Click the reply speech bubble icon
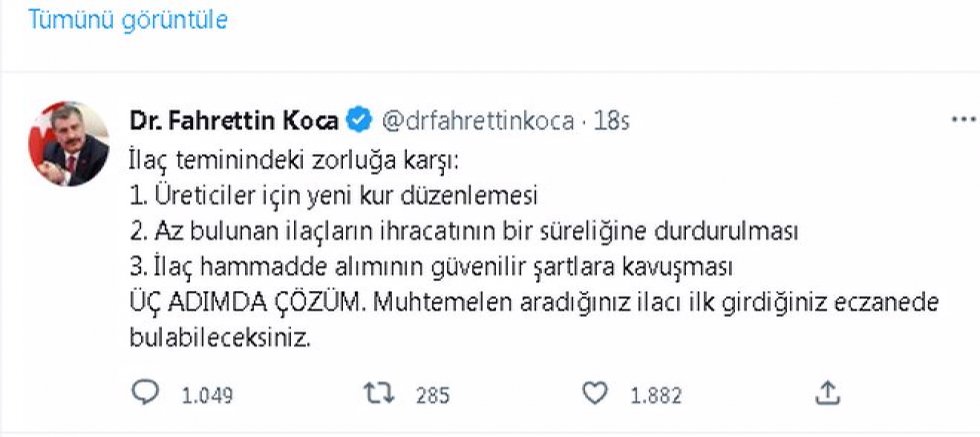 click(x=146, y=394)
